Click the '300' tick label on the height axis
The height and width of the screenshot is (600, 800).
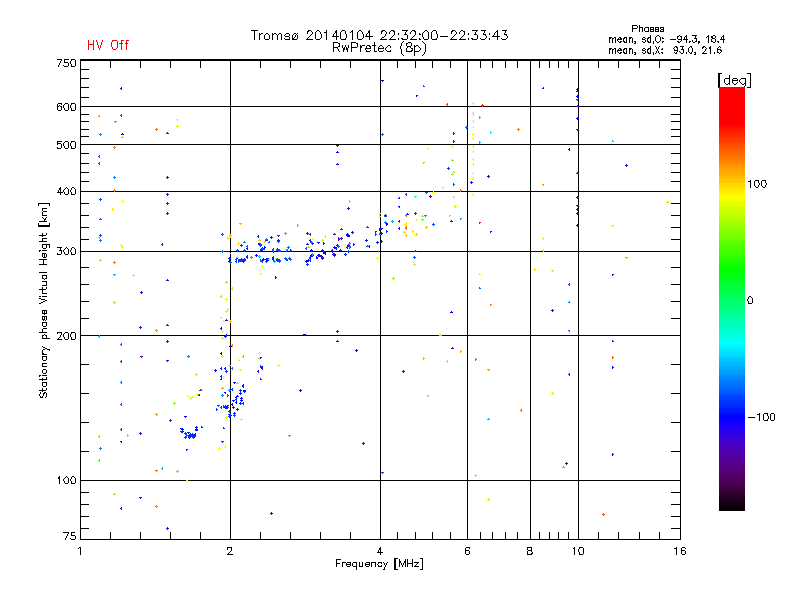(x=66, y=252)
